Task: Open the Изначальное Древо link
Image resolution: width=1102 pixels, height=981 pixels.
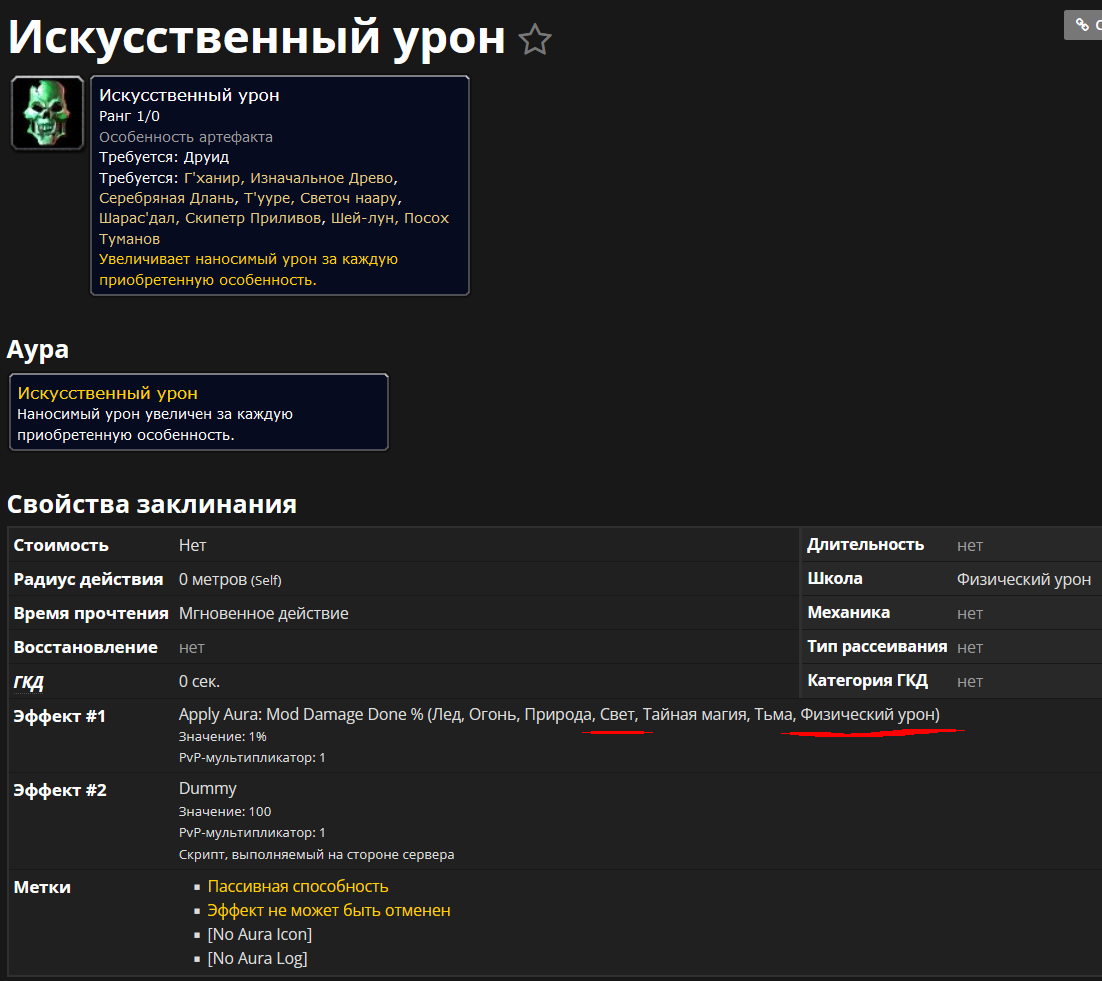Action: (x=321, y=178)
